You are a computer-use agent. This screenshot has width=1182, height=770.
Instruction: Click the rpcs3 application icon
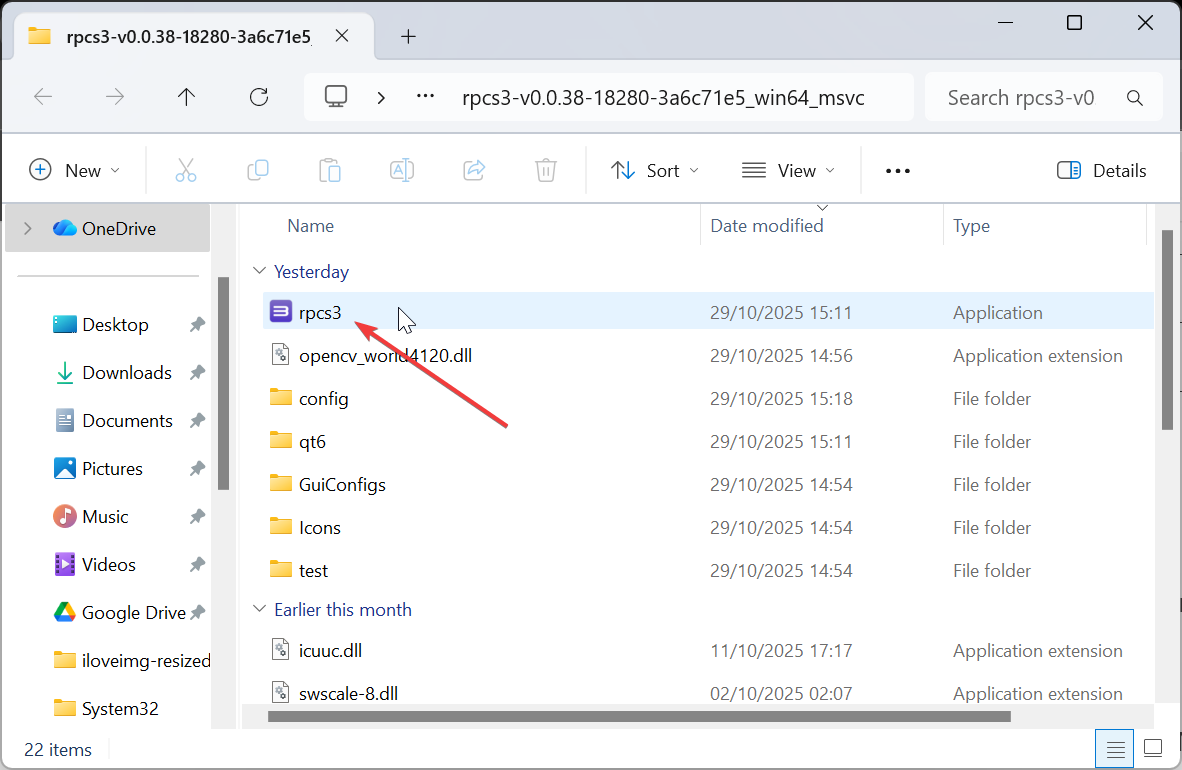(280, 311)
